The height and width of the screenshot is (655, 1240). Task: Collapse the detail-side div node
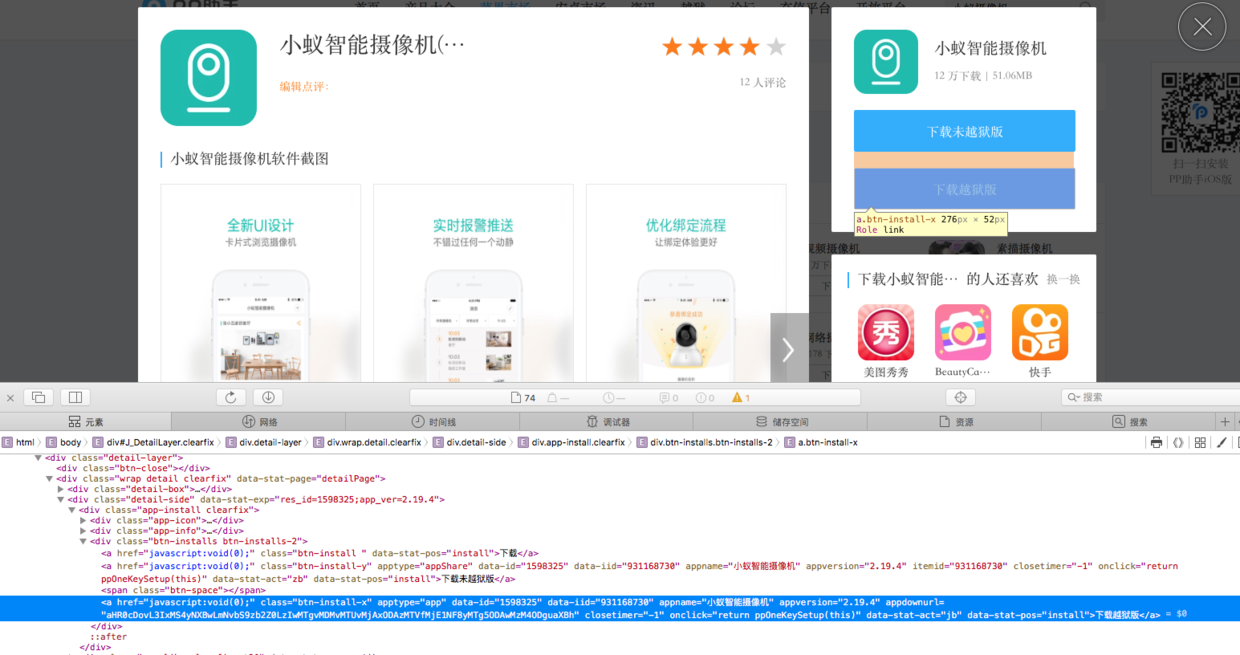pyautogui.click(x=61, y=500)
